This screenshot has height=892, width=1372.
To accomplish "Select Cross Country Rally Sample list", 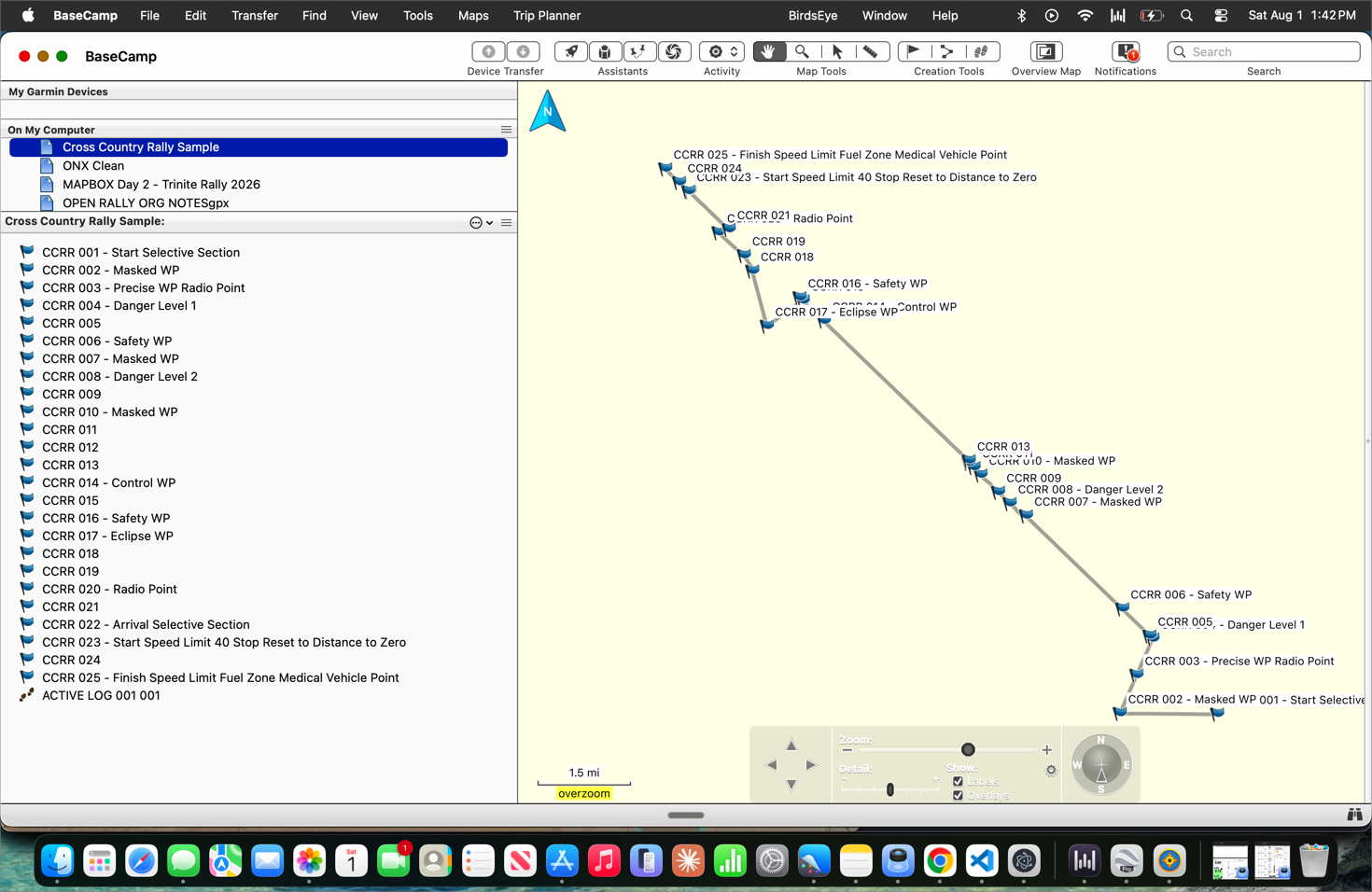I will click(x=259, y=147).
